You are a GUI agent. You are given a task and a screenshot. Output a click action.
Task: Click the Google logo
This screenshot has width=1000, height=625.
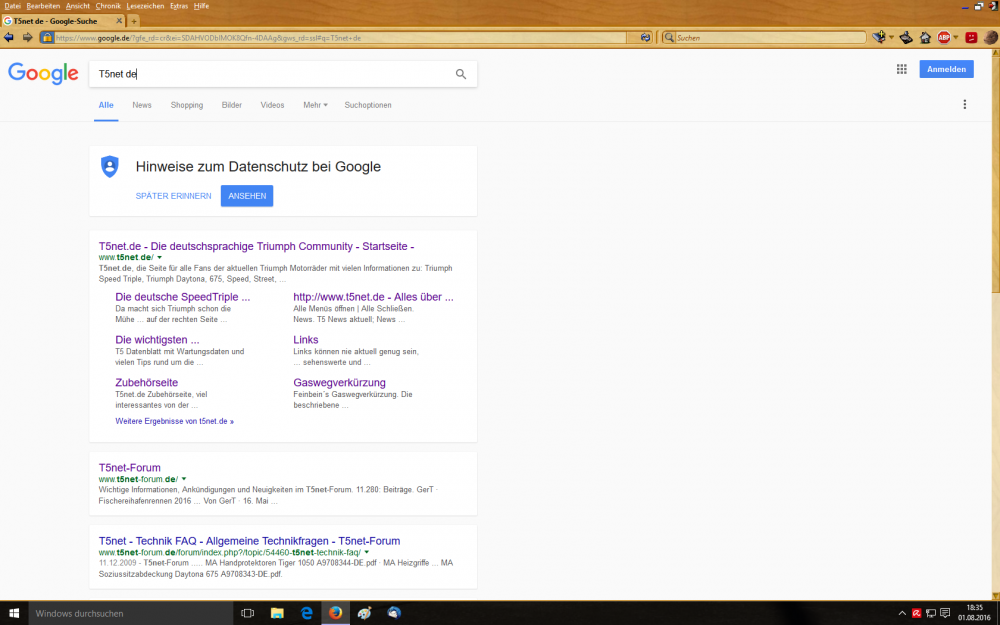pyautogui.click(x=43, y=73)
